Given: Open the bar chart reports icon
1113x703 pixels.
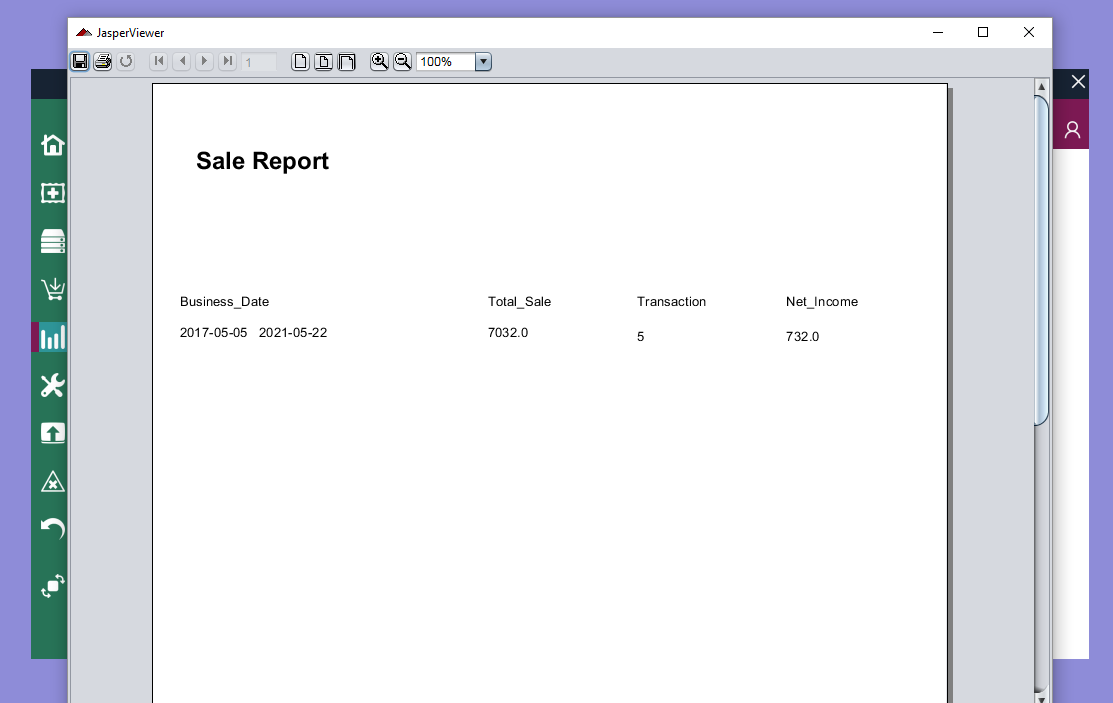Looking at the screenshot, I should click(50, 337).
